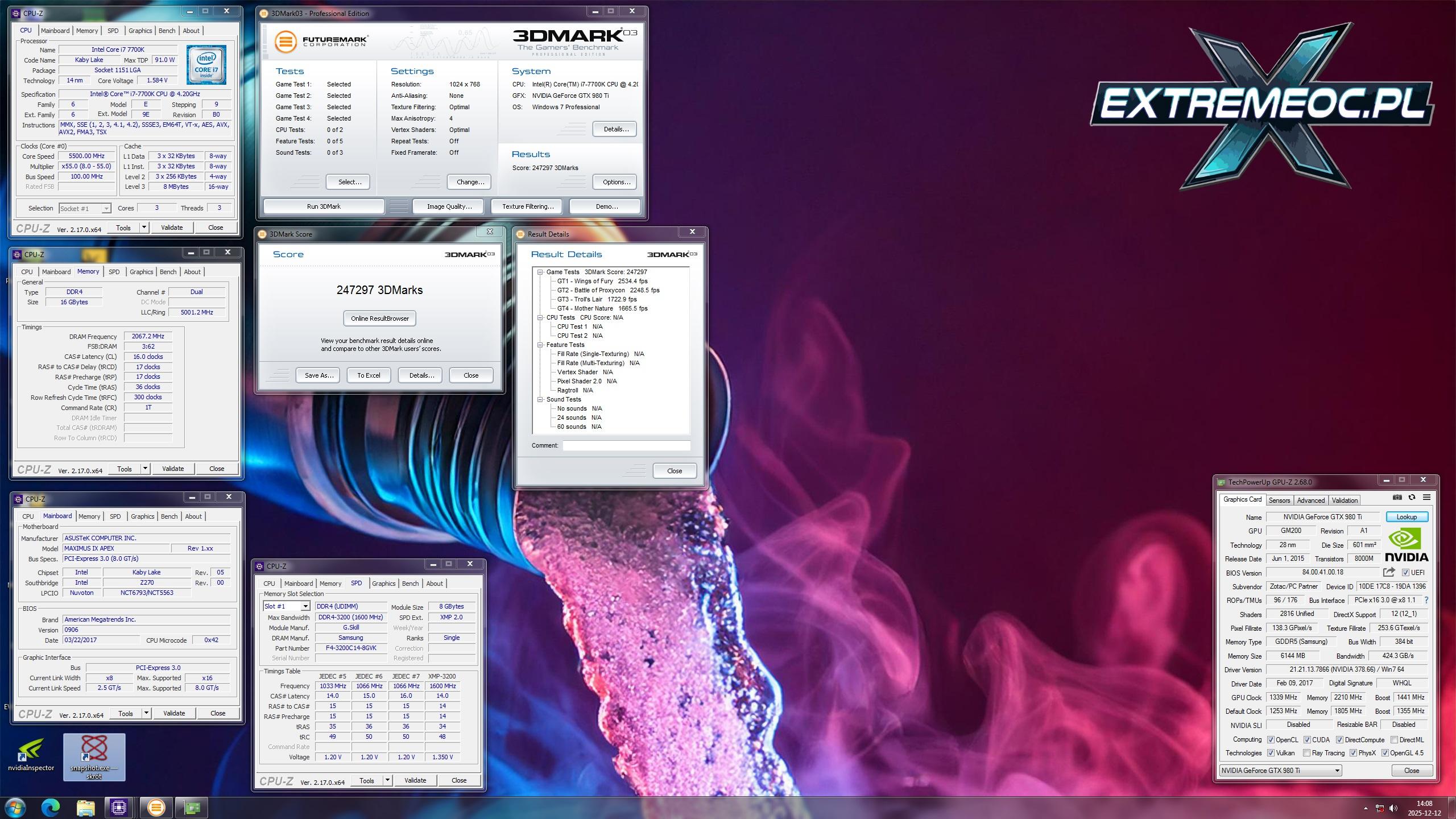Click the GPU-Z refresh icon
This screenshot has height=819, width=1456.
click(x=1412, y=497)
